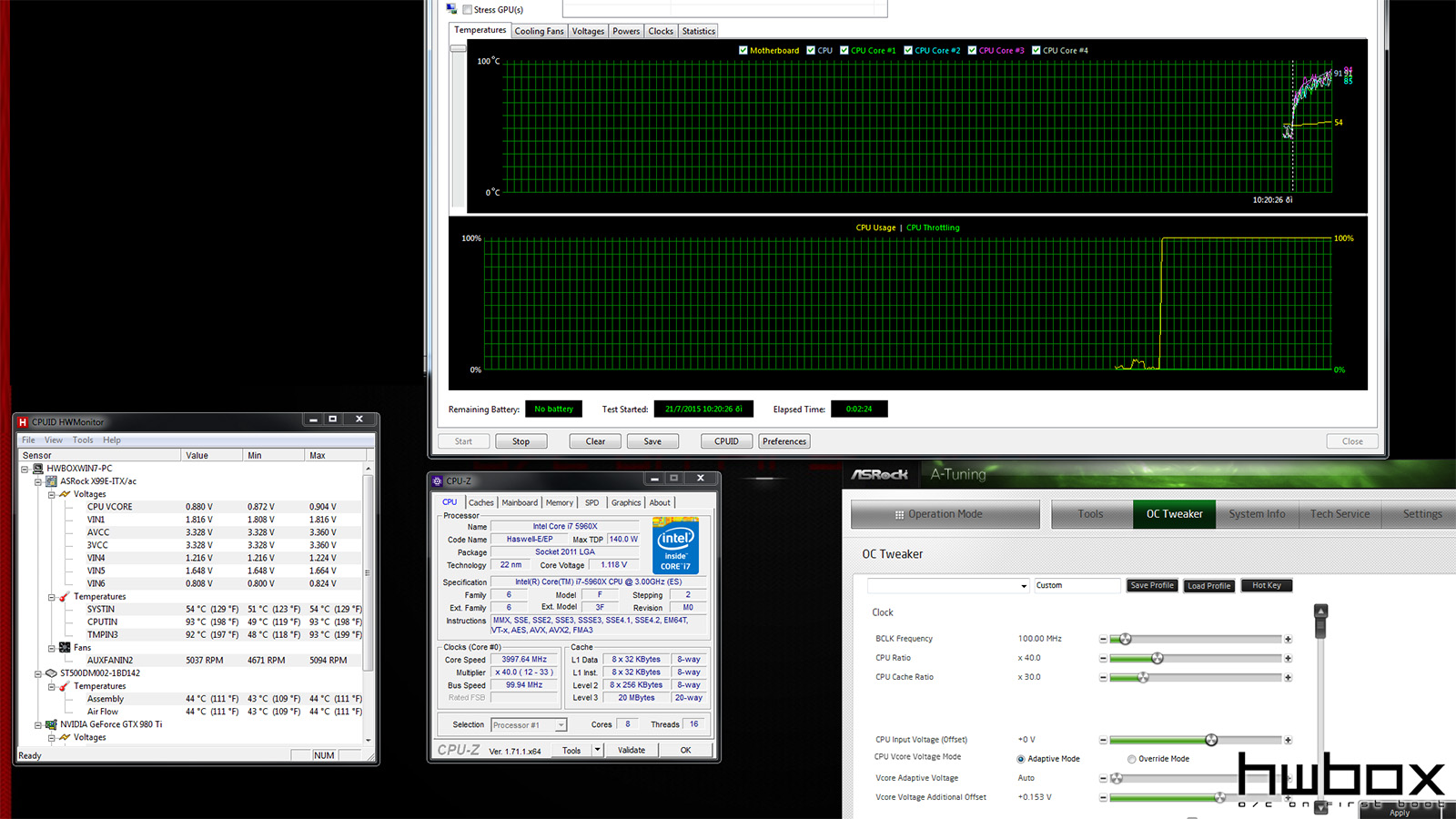
Task: Click the plus icon for BCLK Frequency
Action: tap(1288, 640)
